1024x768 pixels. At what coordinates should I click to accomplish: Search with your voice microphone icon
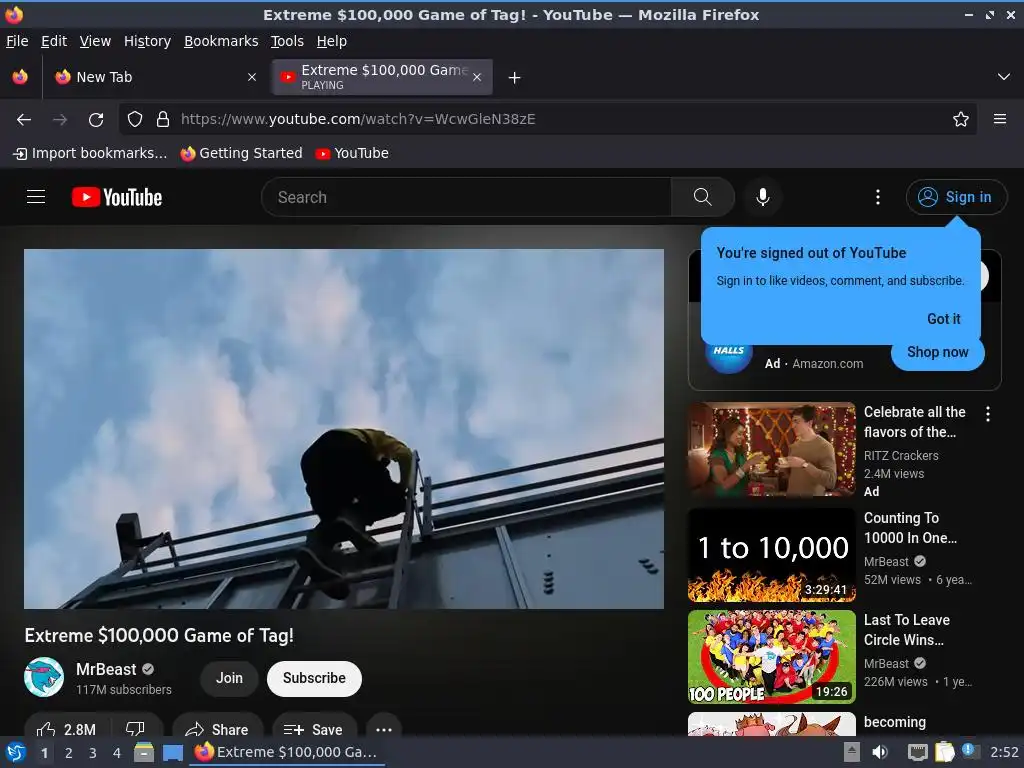(762, 197)
